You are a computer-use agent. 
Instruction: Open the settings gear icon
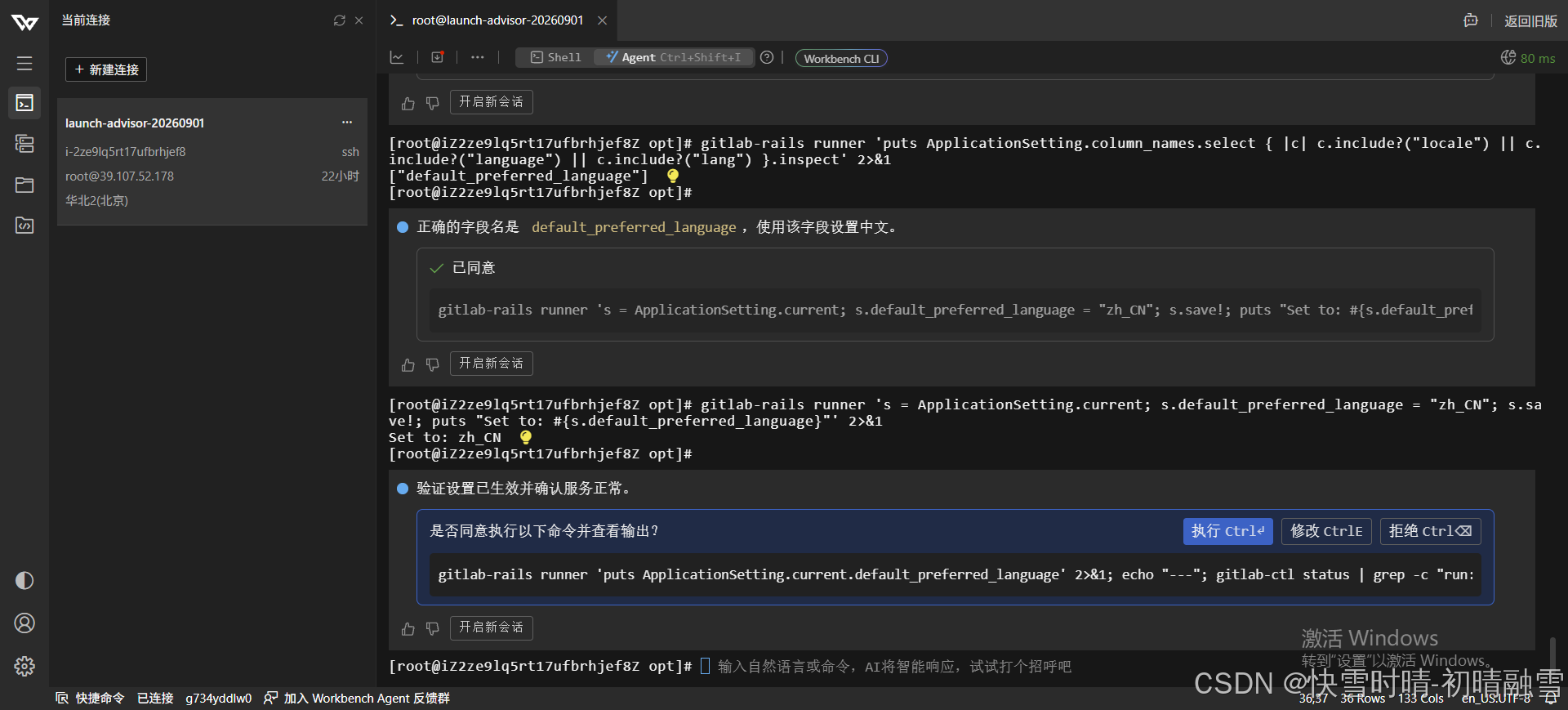24,666
